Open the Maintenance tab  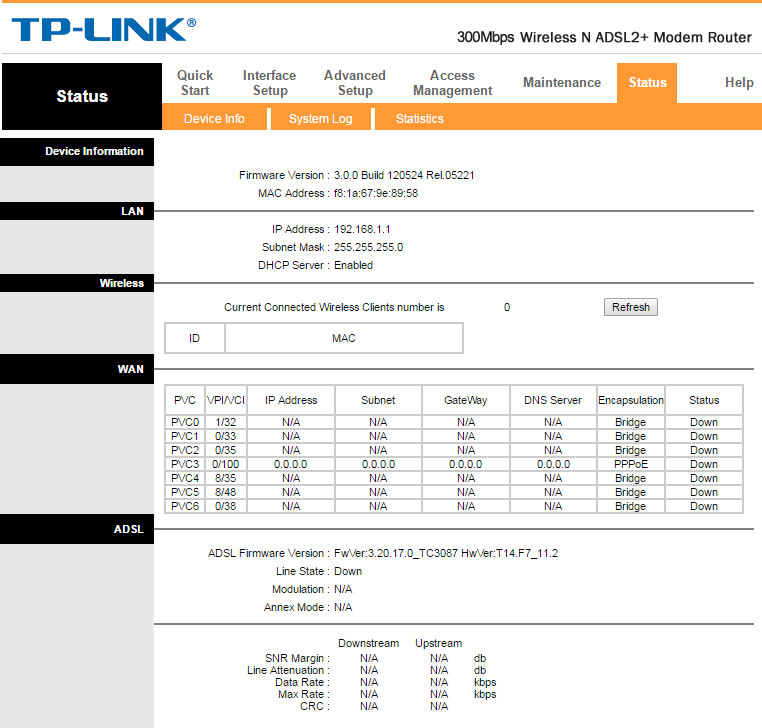click(x=562, y=83)
